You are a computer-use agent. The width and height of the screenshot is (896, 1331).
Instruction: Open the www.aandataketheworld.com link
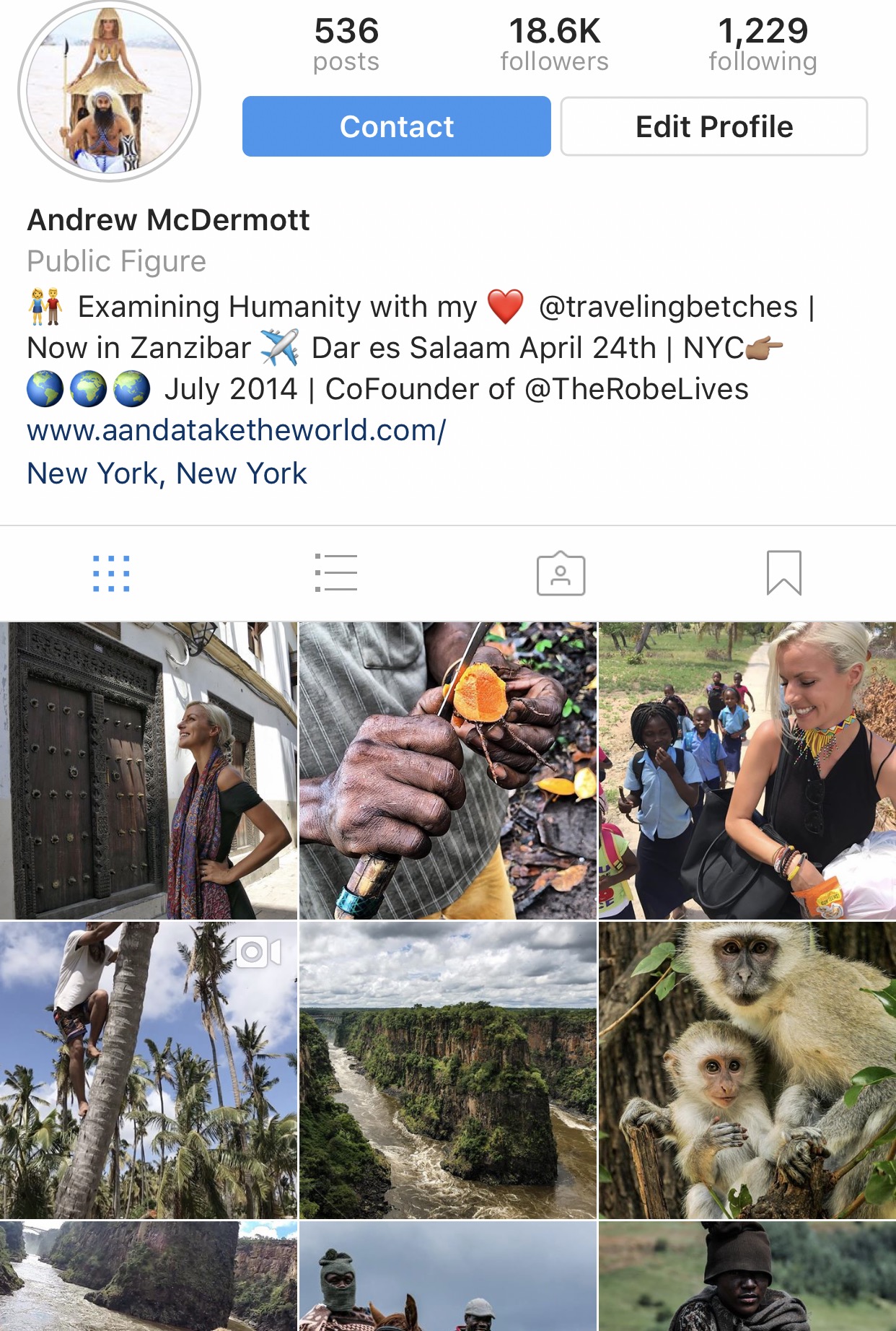click(237, 430)
